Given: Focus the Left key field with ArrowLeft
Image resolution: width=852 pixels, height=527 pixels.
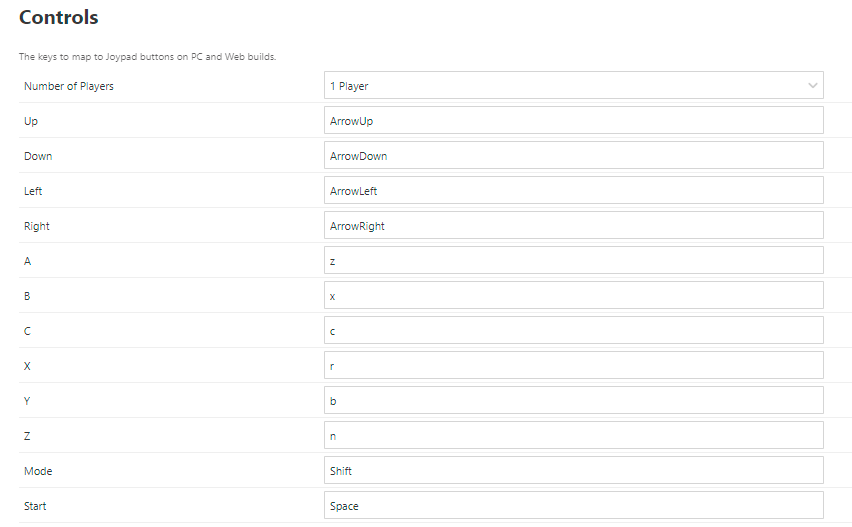Looking at the screenshot, I should coord(573,191).
